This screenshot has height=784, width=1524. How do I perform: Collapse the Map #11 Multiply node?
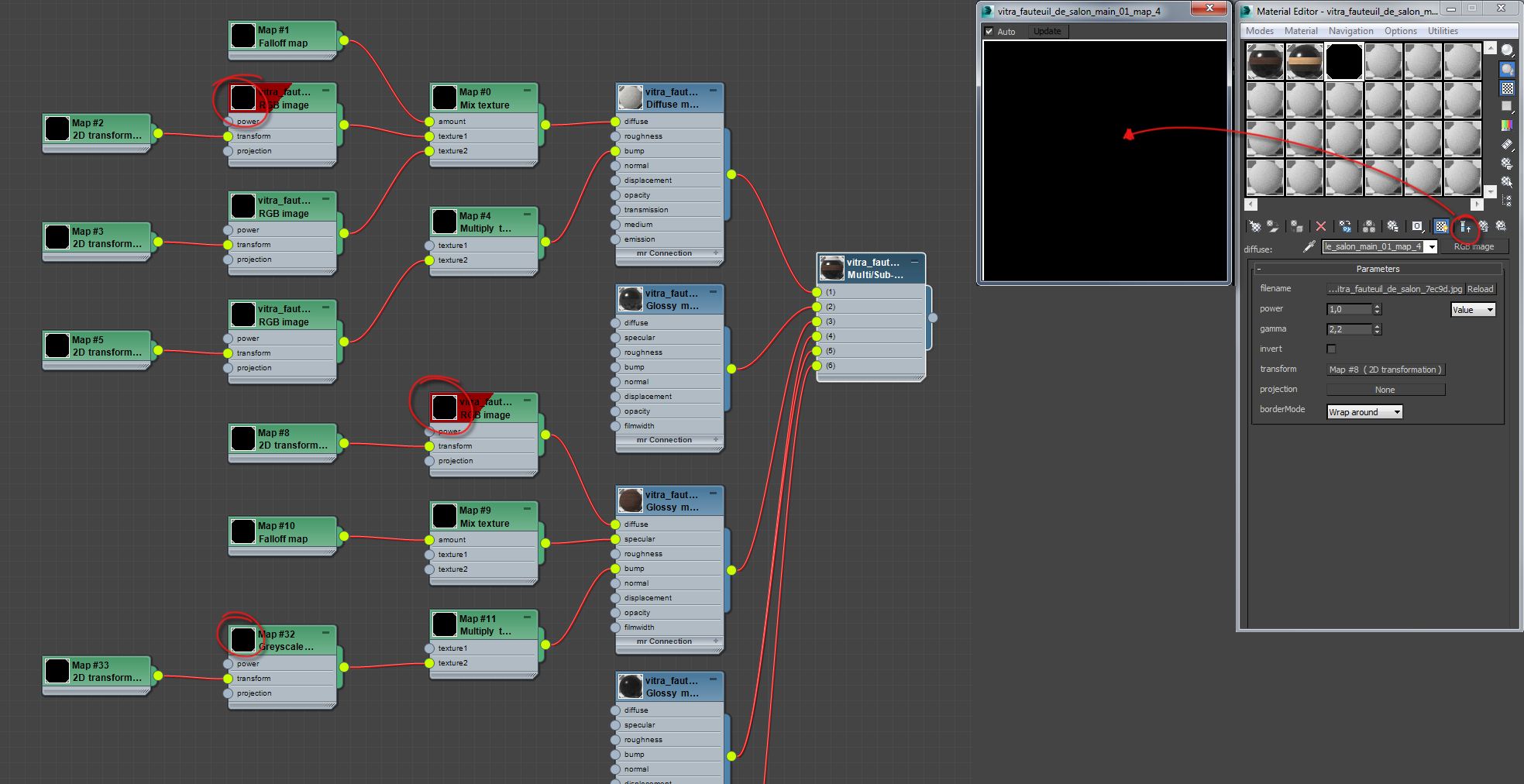point(527,617)
